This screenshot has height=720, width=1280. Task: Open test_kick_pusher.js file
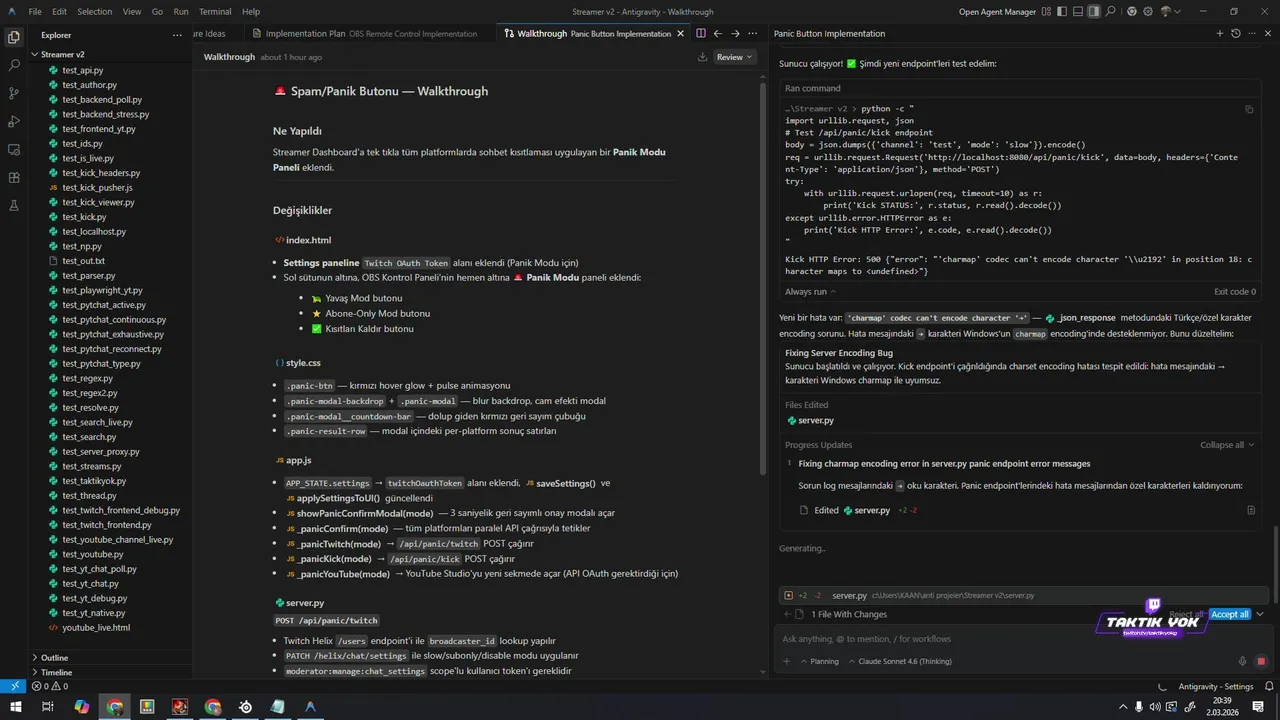point(97,188)
